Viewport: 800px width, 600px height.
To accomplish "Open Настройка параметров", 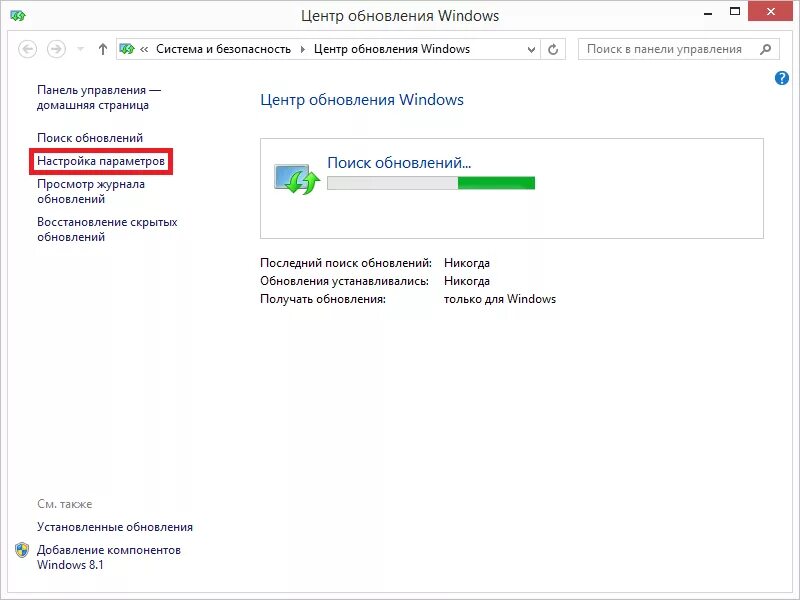I will pyautogui.click(x=101, y=161).
